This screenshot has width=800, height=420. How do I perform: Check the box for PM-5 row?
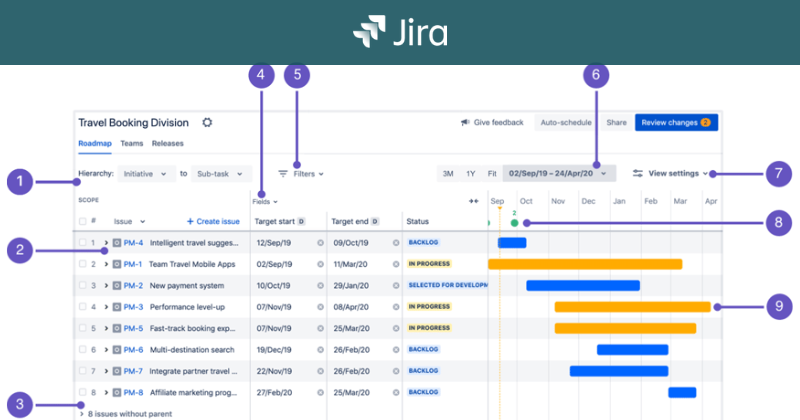click(83, 329)
